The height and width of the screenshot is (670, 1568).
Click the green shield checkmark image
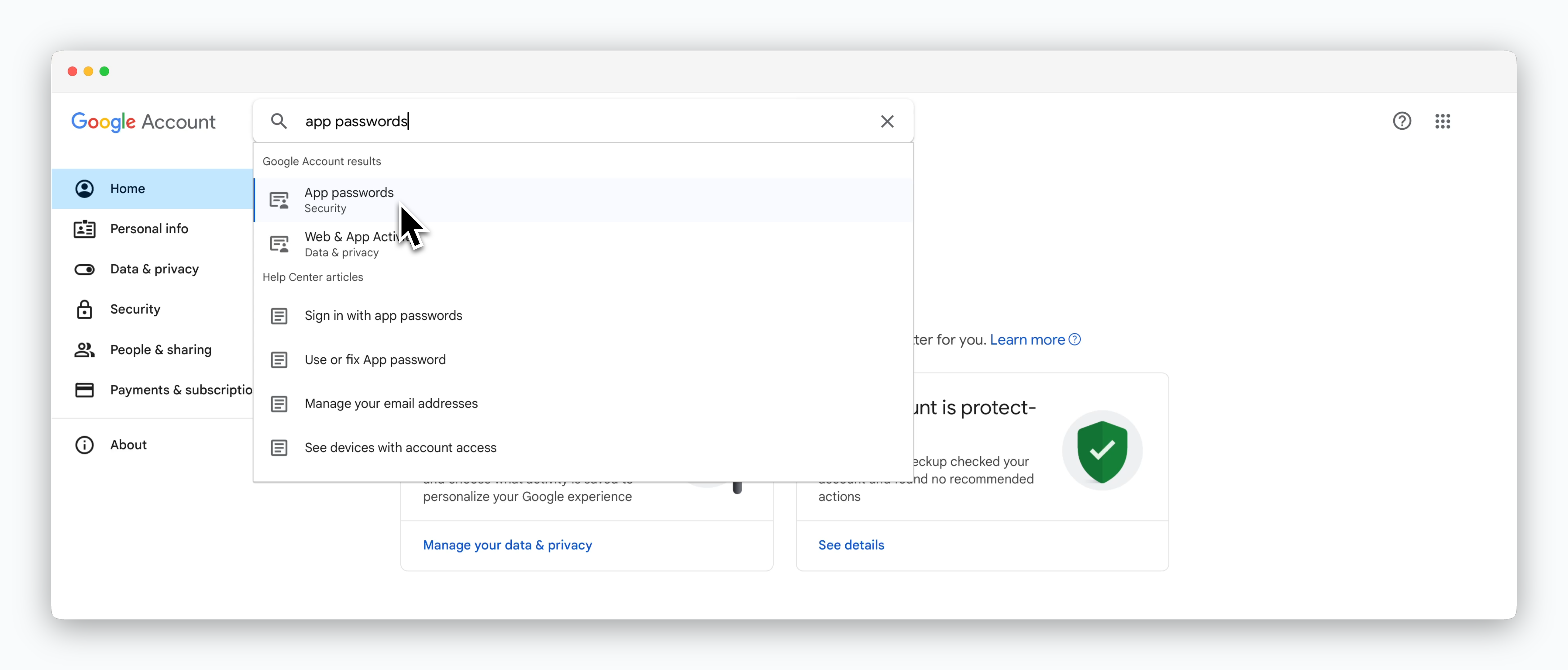1102,451
